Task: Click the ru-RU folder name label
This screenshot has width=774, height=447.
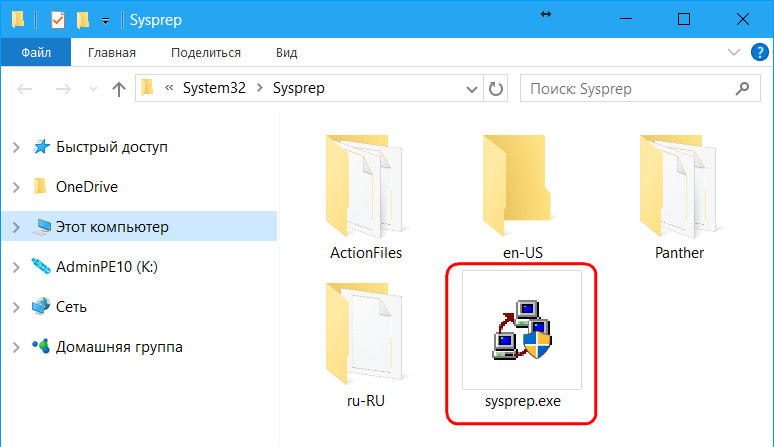Action: tap(366, 401)
